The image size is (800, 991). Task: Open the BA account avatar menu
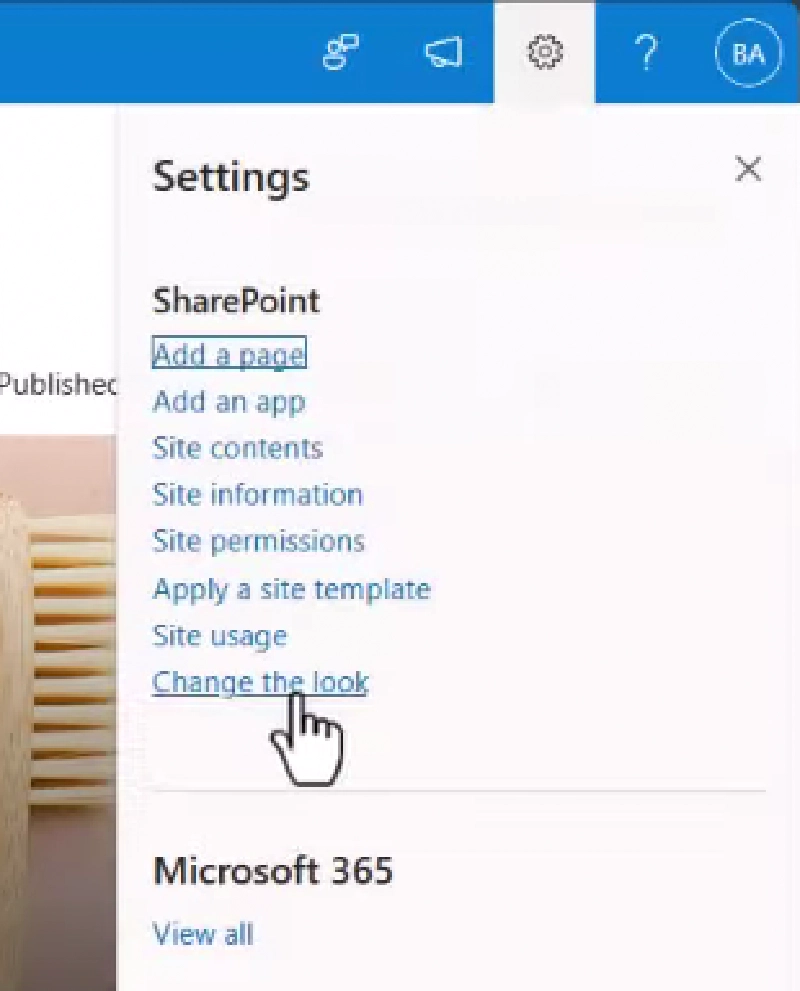click(747, 52)
